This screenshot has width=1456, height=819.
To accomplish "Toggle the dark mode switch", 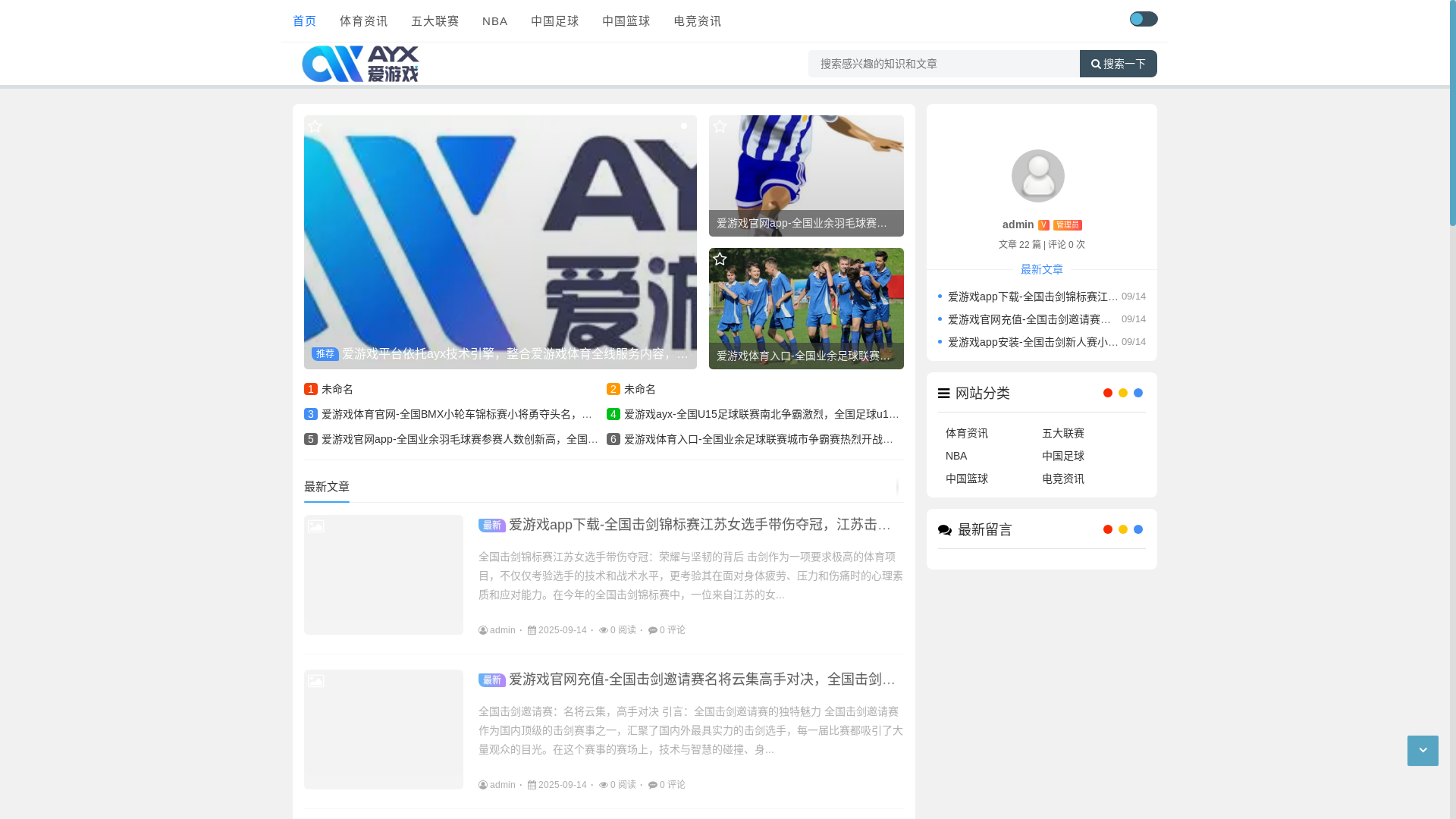I will 1144,19.
